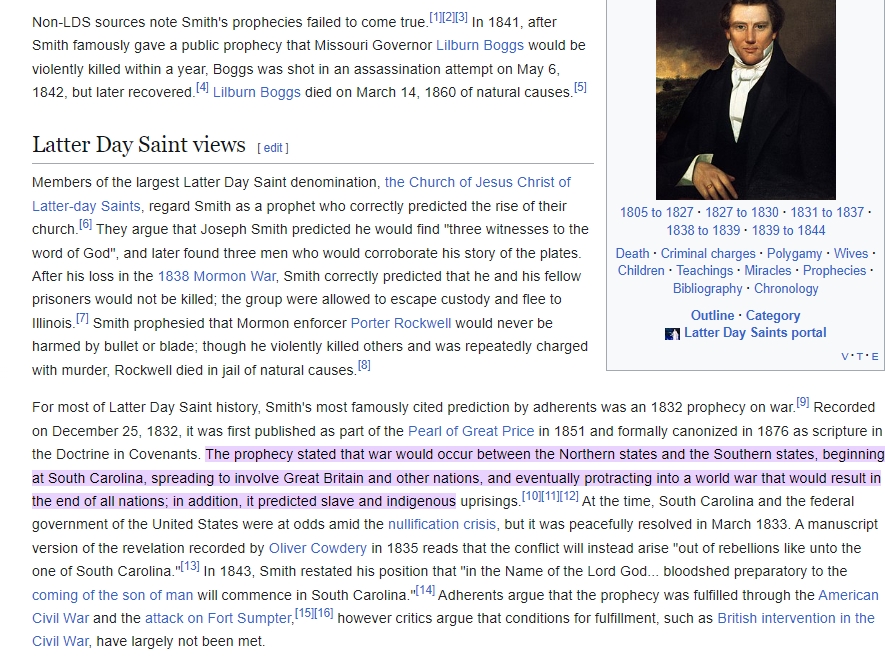This screenshot has height=666, width=885.
Task: Open the 1827 to 1830 sidebar link
Action: click(x=742, y=212)
